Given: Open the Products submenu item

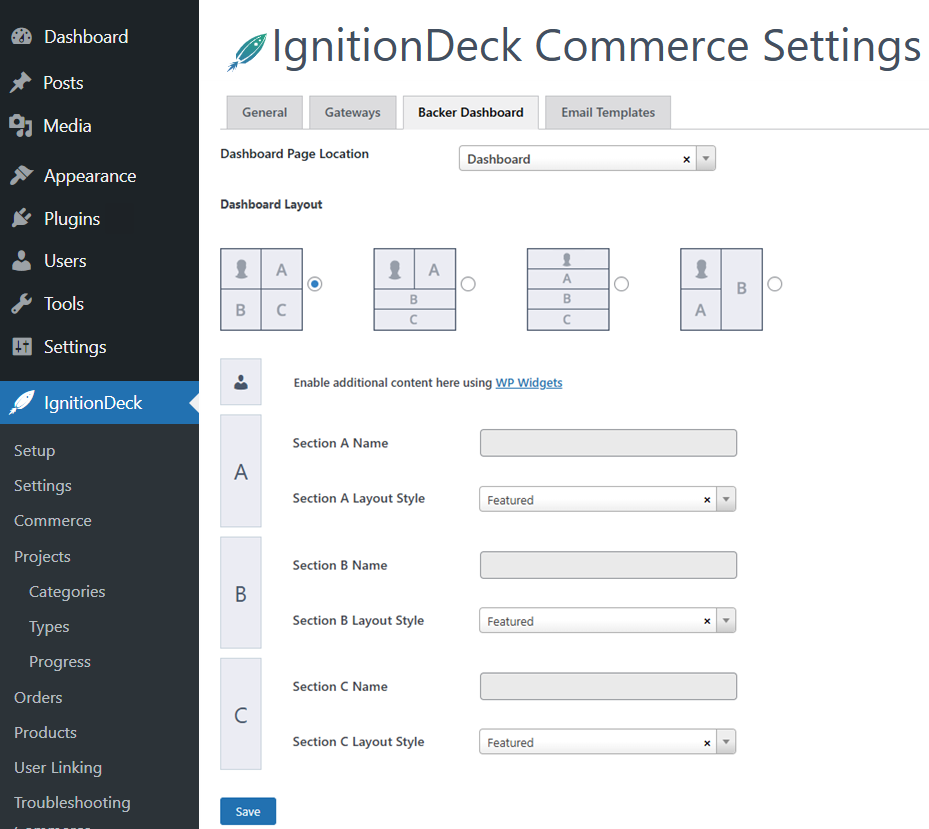Looking at the screenshot, I should 46,732.
